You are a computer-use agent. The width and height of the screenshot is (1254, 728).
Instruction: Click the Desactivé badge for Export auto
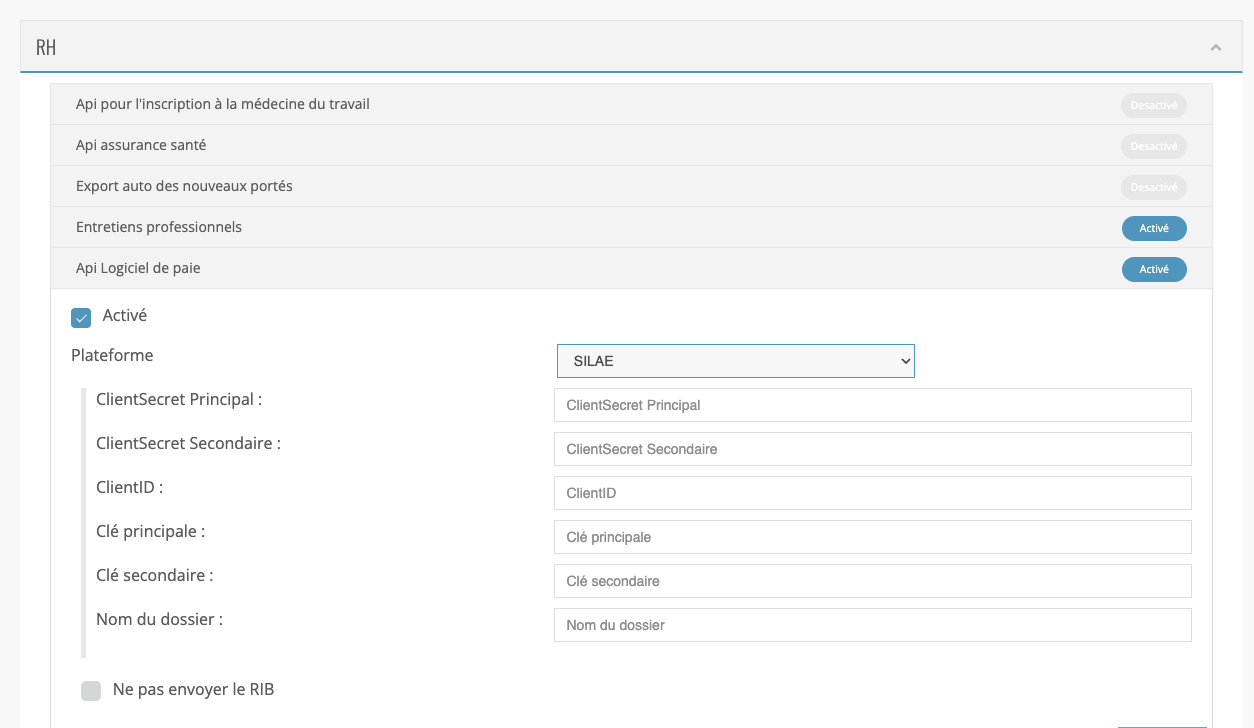[x=1153, y=187]
